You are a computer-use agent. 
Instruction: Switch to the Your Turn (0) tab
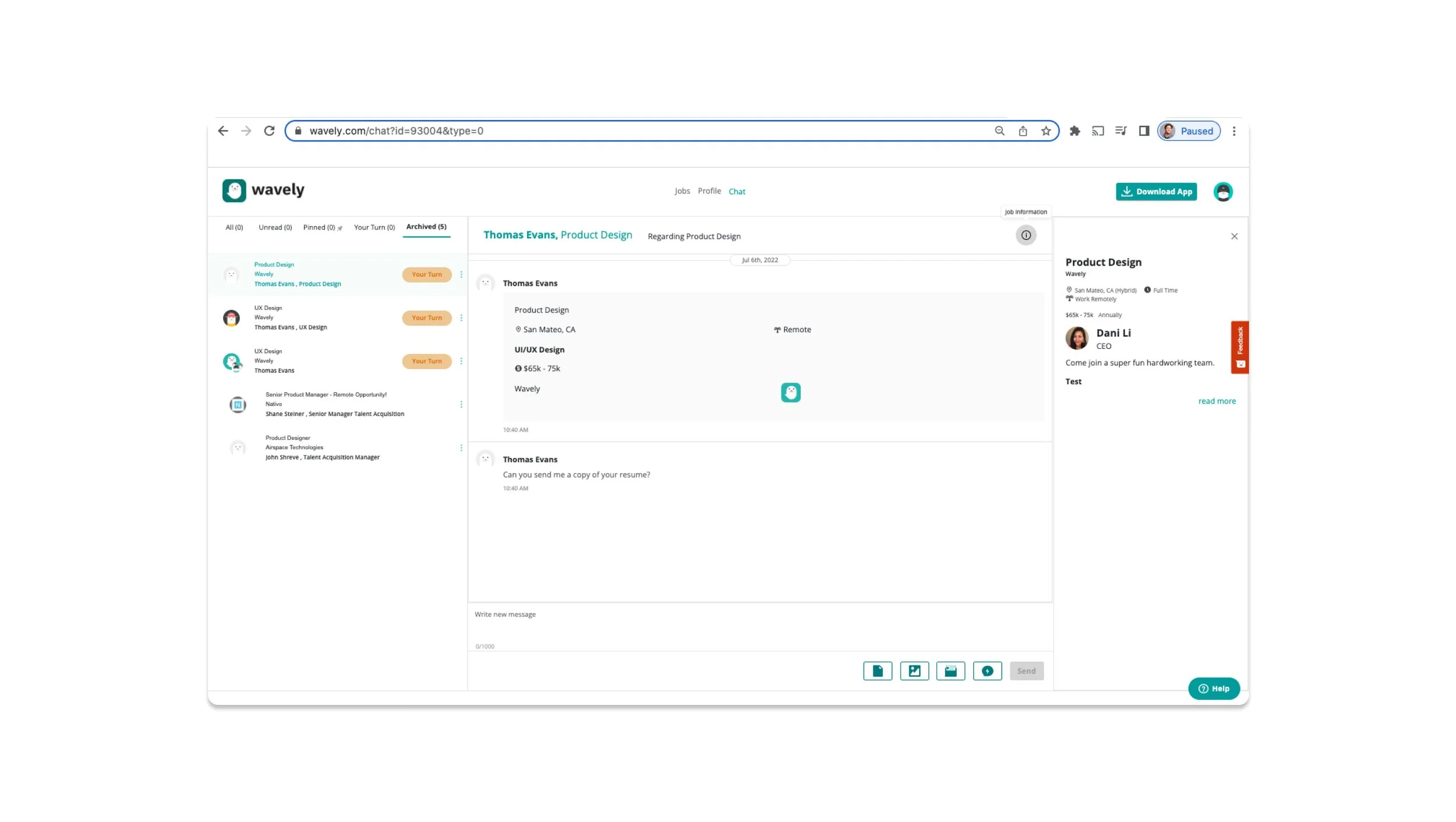pyautogui.click(x=374, y=227)
